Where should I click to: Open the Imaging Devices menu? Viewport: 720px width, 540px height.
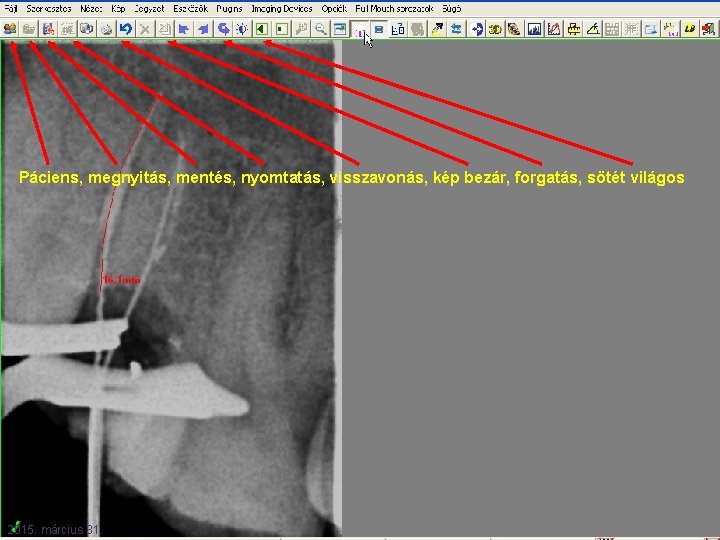pyautogui.click(x=281, y=9)
